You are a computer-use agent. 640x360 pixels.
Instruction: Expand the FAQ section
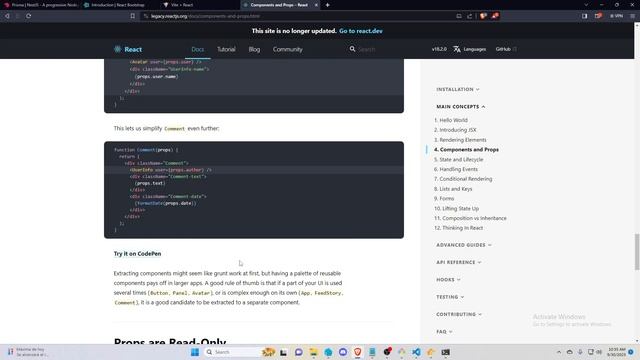(x=444, y=331)
